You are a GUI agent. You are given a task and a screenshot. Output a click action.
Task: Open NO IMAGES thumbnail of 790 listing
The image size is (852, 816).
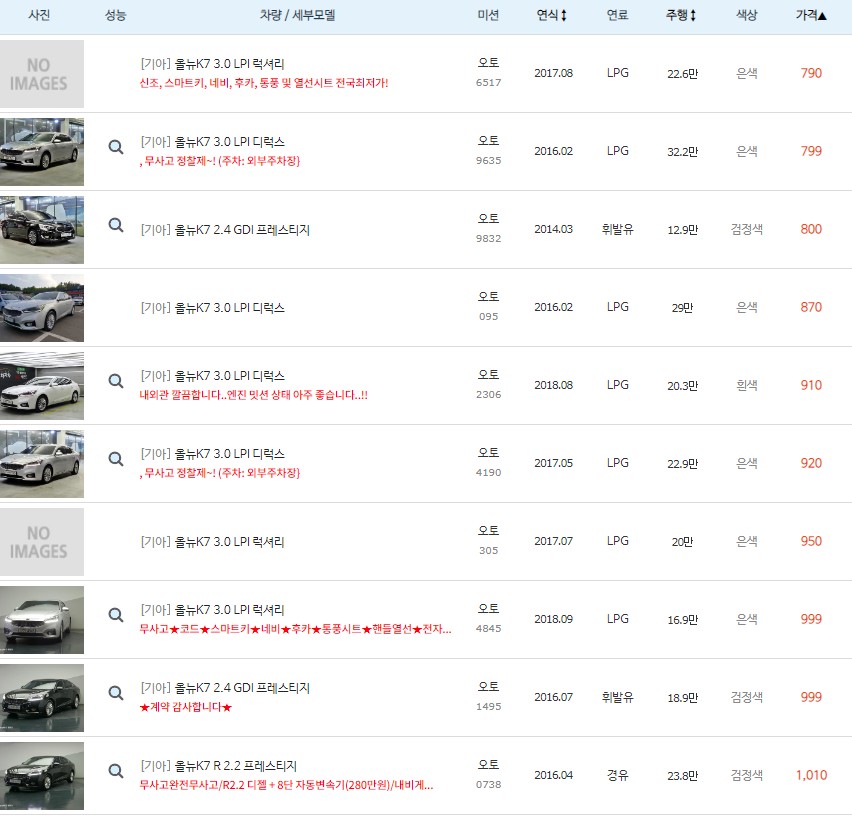tap(42, 74)
